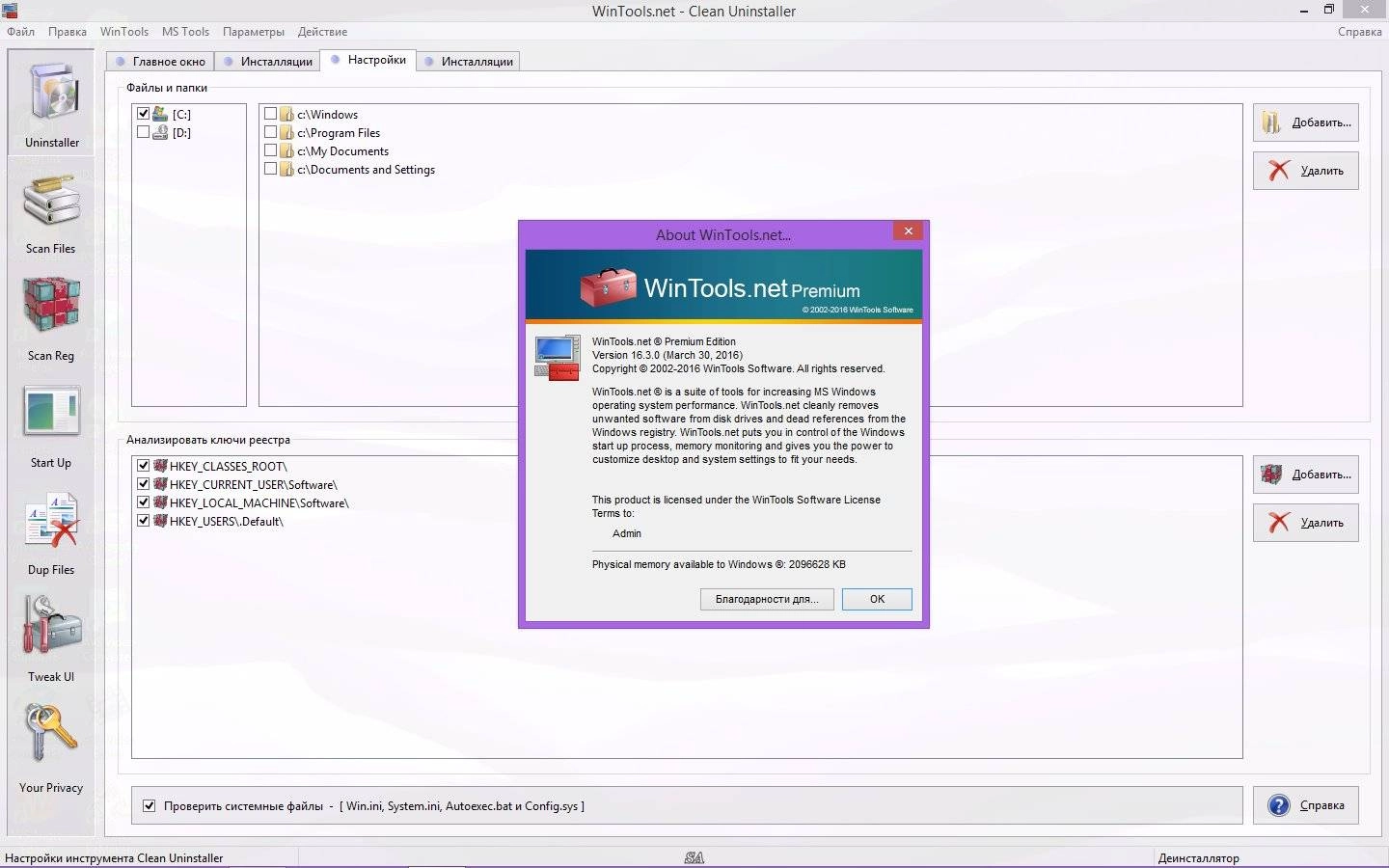This screenshot has height=868, width=1389.
Task: Click the red toolbox logo in About banner
Action: 609,286
